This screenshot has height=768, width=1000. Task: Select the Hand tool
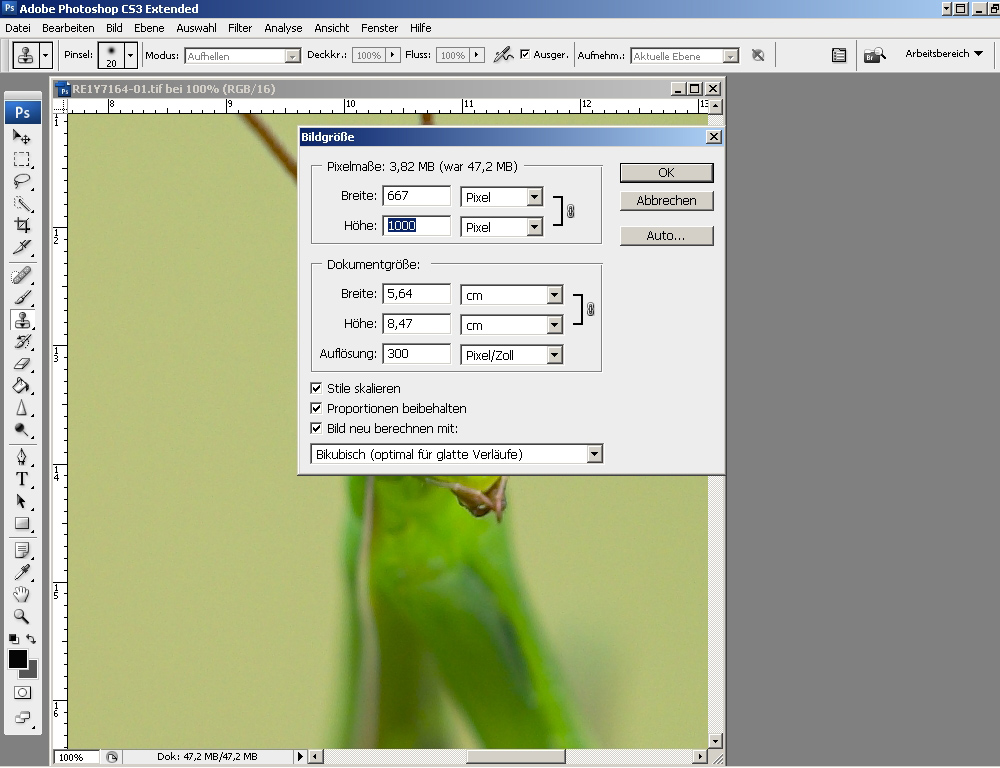pyautogui.click(x=22, y=594)
